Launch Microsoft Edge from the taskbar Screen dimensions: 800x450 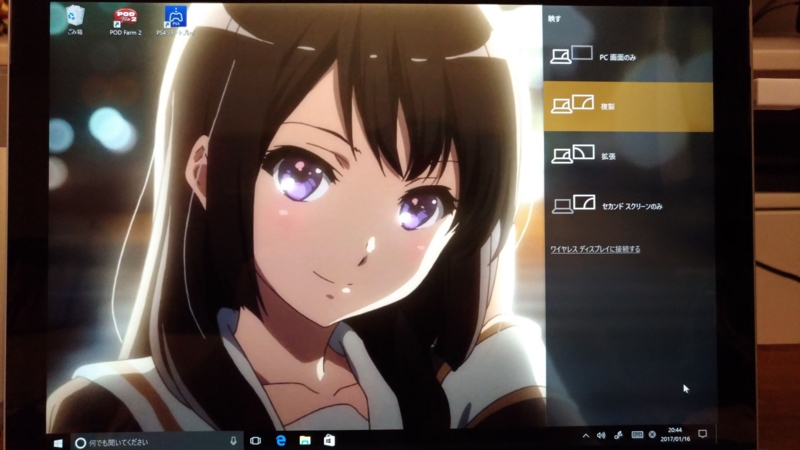281,440
